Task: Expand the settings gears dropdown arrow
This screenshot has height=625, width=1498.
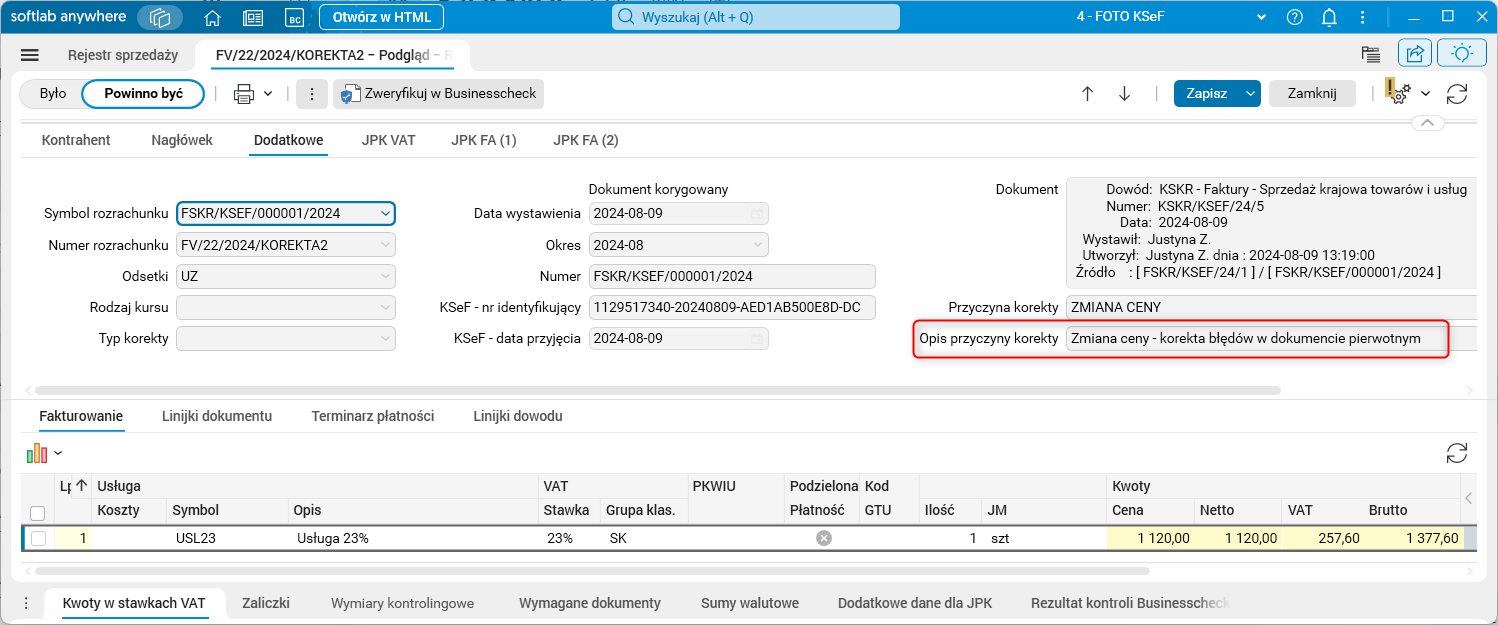Action: (1425, 93)
